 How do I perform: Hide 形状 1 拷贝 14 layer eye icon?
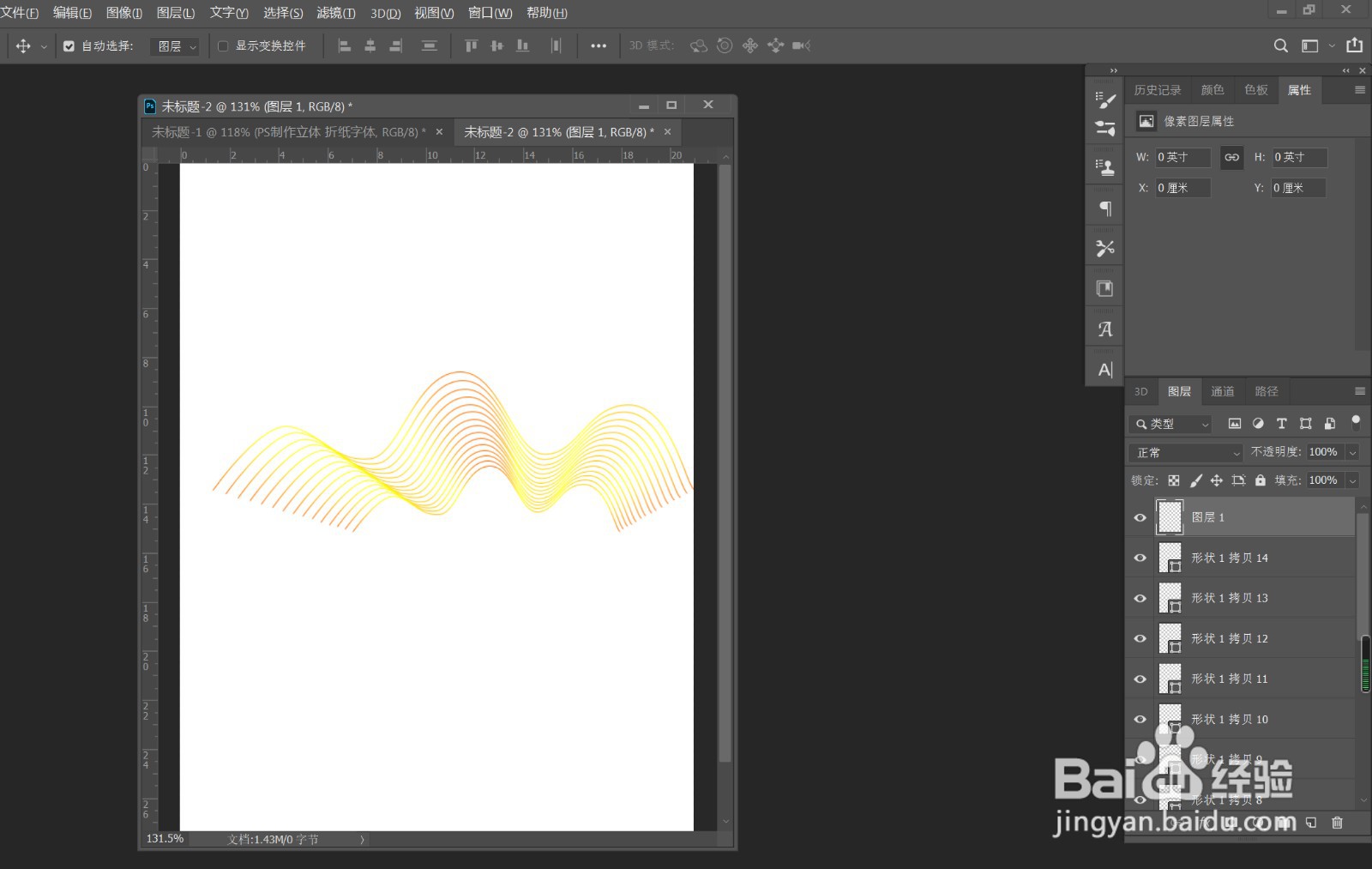click(1140, 558)
